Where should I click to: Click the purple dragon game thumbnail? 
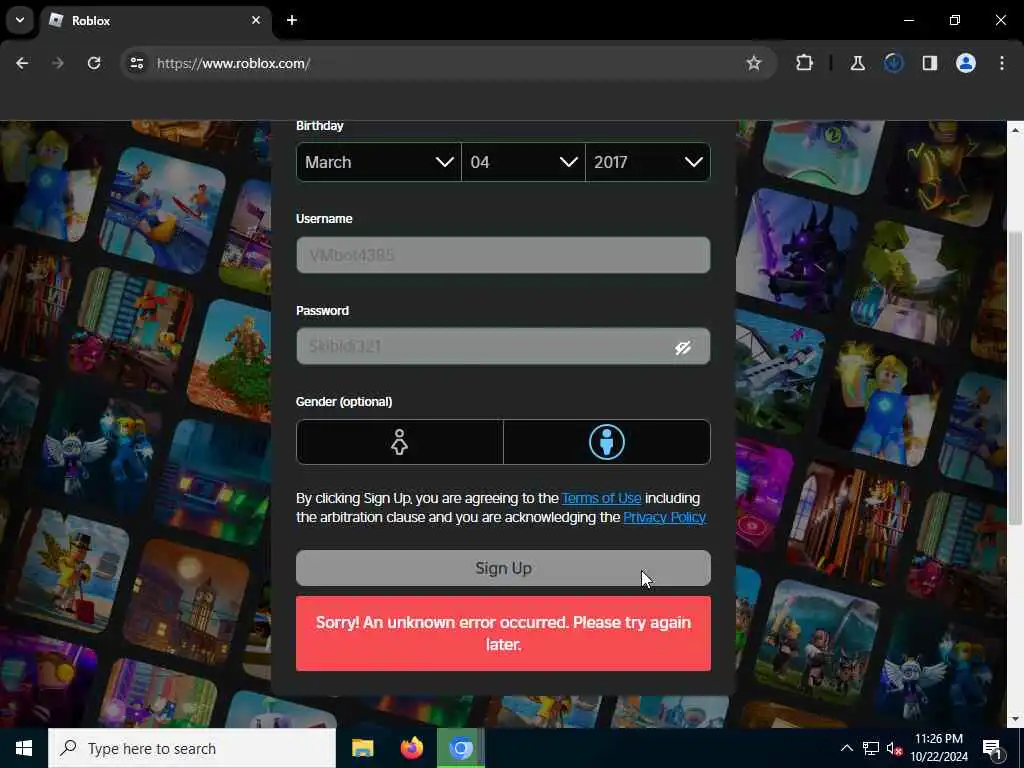coord(796,251)
